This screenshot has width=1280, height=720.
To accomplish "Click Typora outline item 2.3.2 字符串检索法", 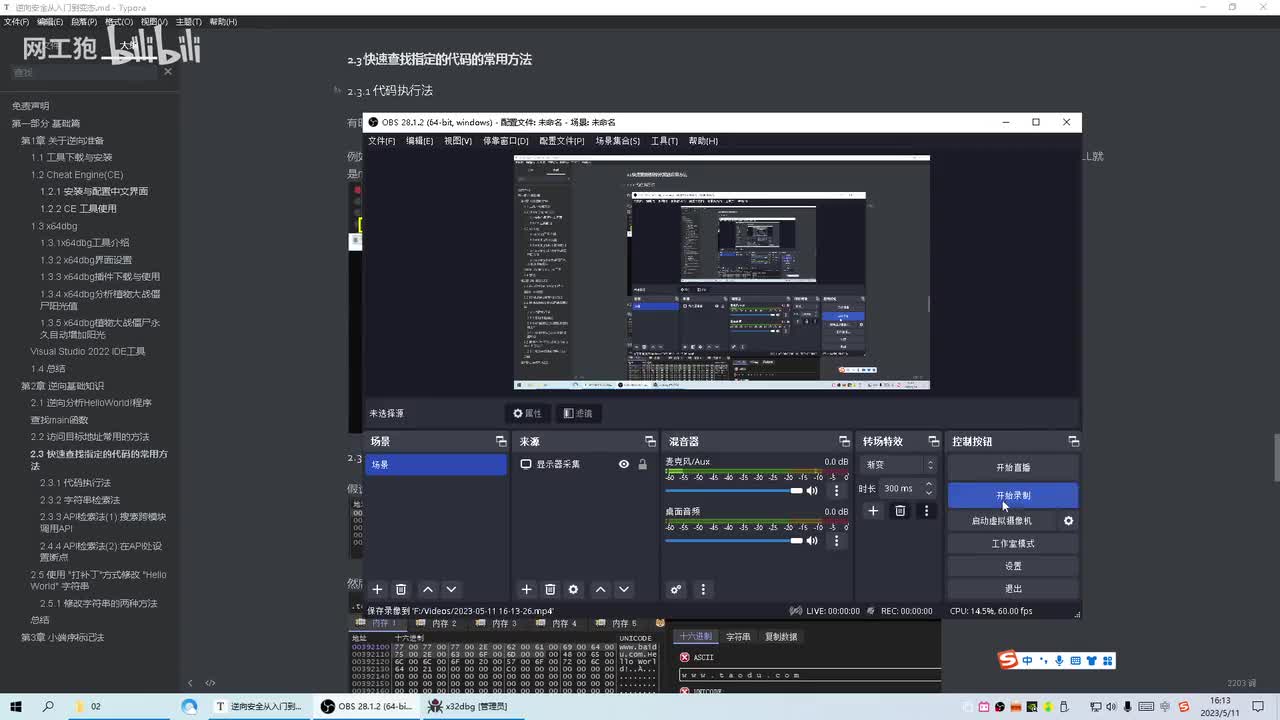I will click(80, 500).
